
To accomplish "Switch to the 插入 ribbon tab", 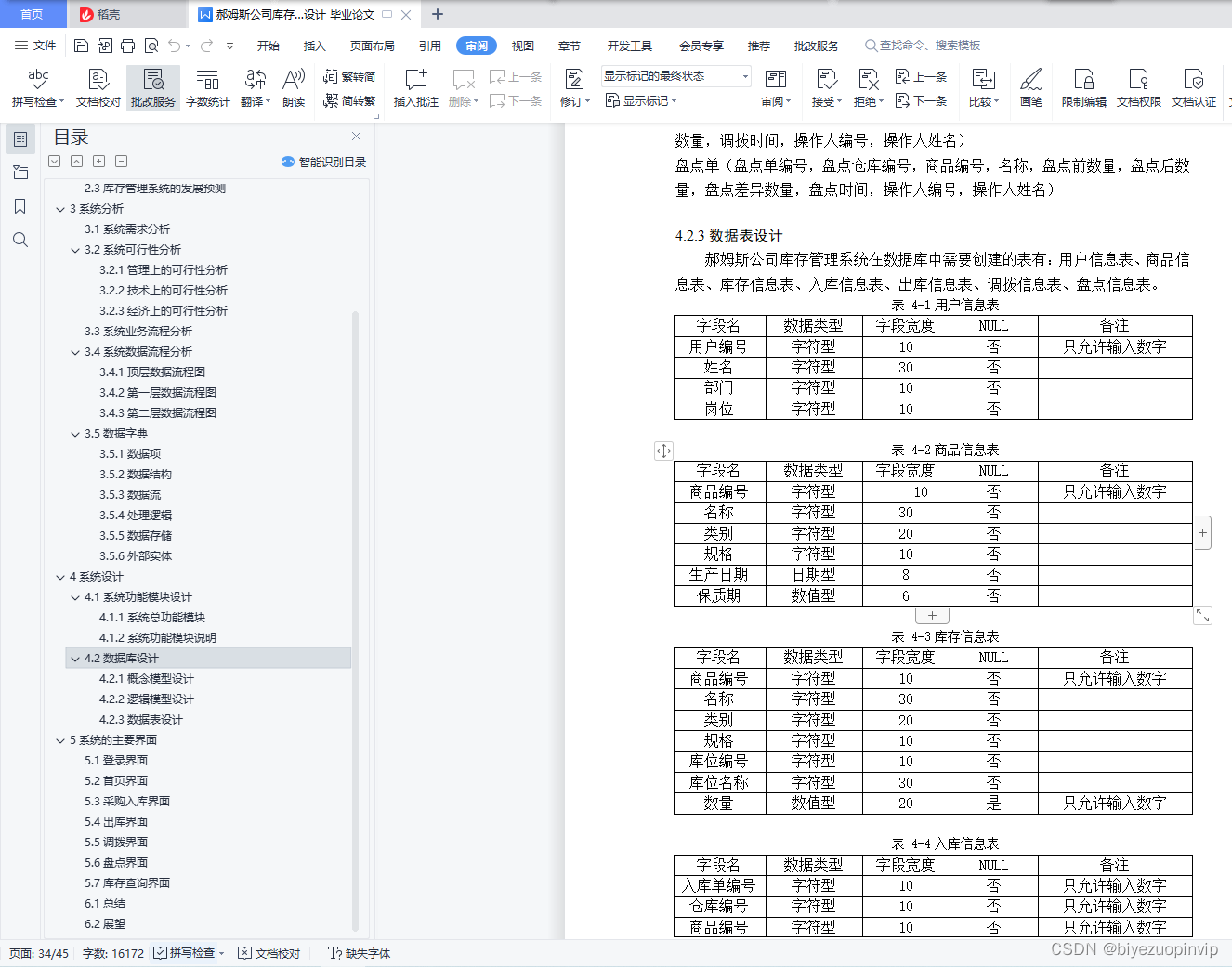I will pos(315,46).
